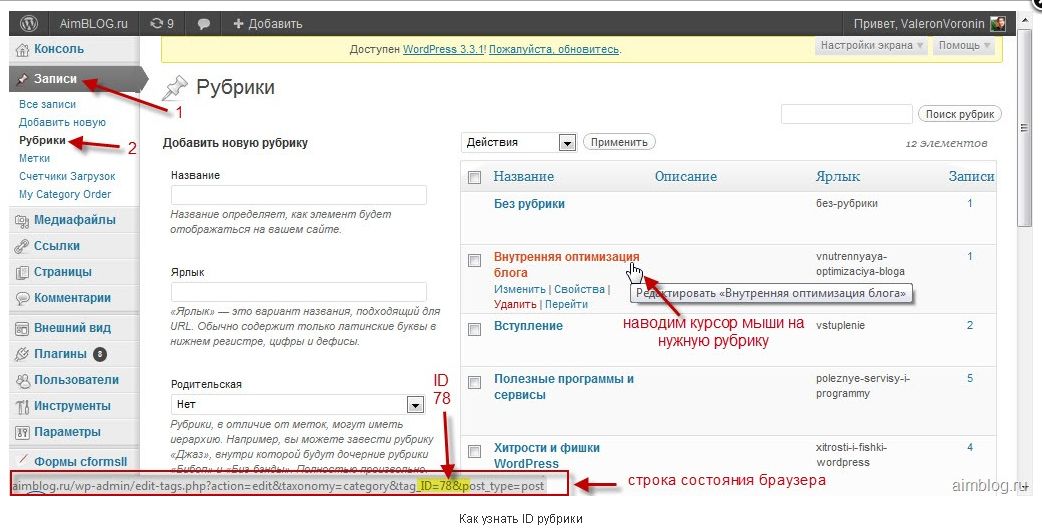Open the Медиафайлы menu item
This screenshot has width=1042, height=529.
tap(75, 220)
